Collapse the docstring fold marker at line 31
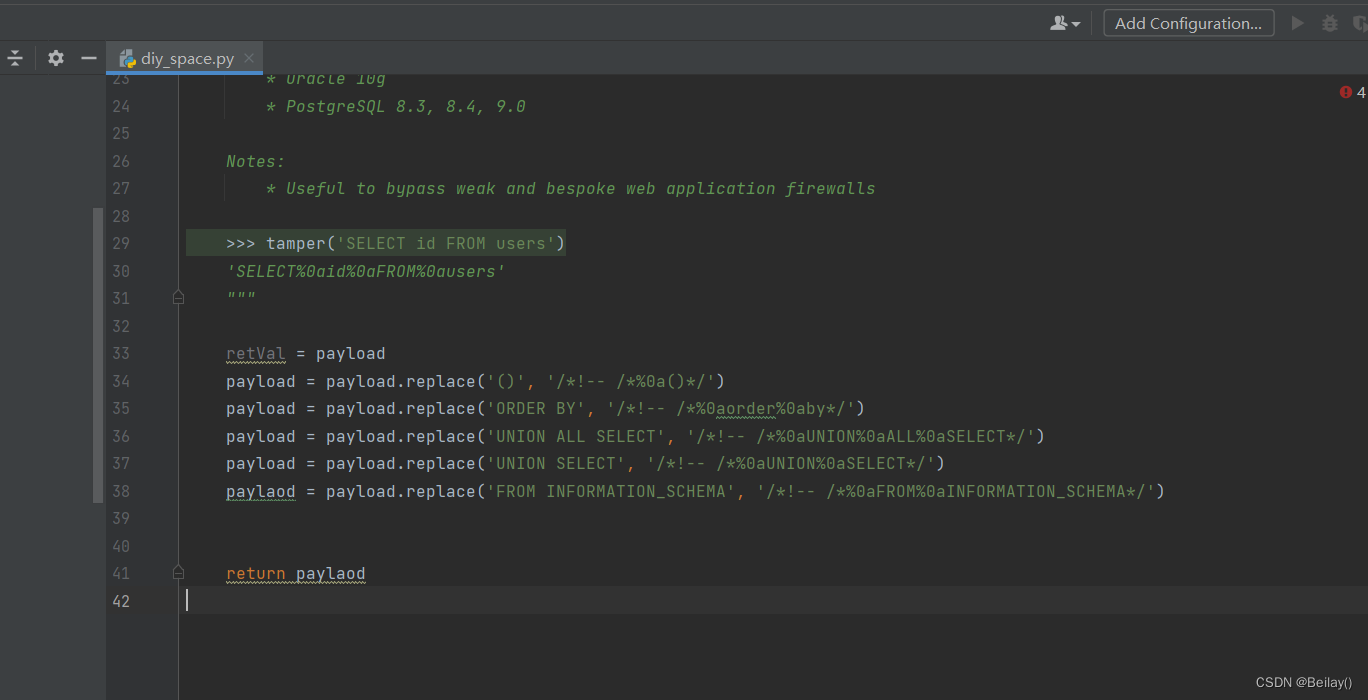This screenshot has width=1368, height=700. pyautogui.click(x=178, y=297)
